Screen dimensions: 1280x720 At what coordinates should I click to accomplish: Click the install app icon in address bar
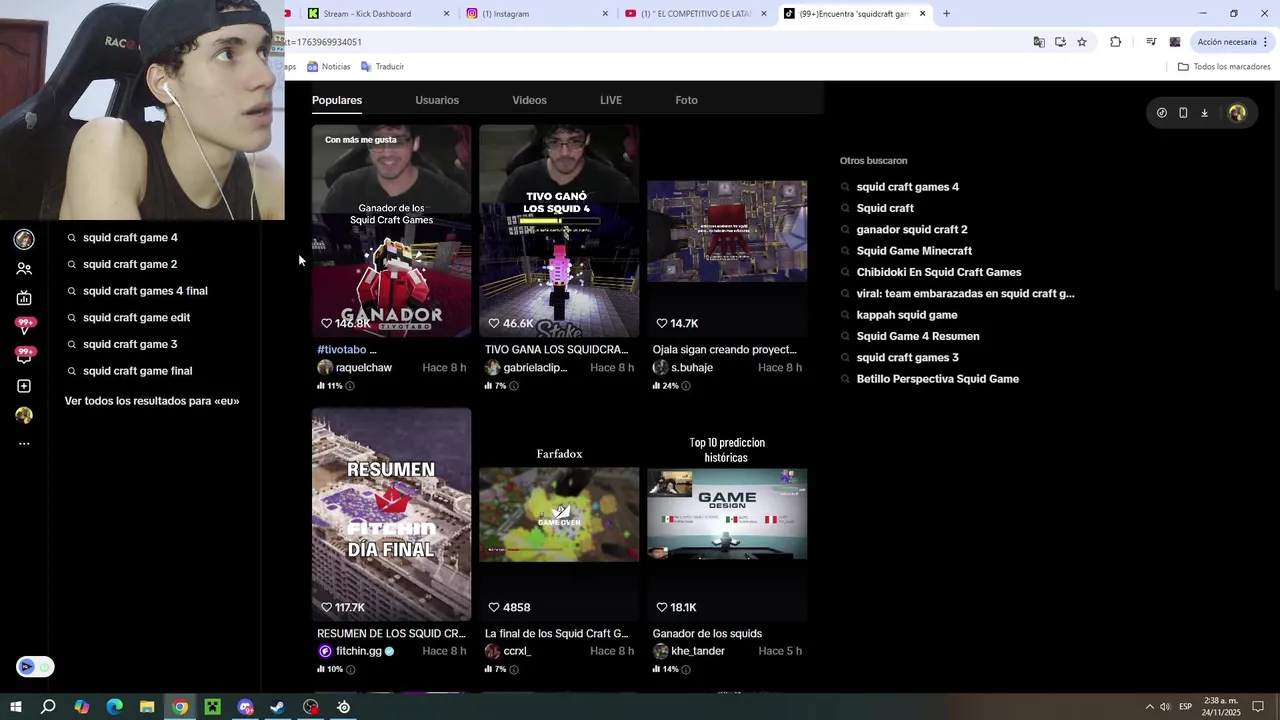coord(1060,42)
